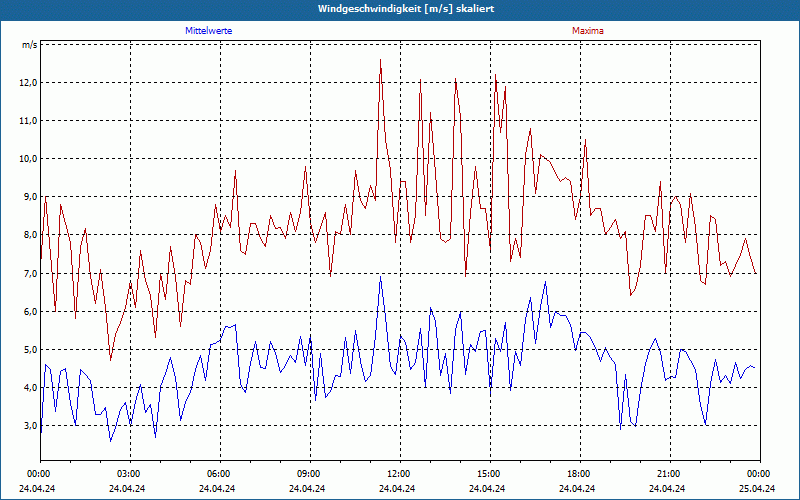Click the 8,0 y-axis value
The width and height of the screenshot is (800, 500).
pos(30,235)
